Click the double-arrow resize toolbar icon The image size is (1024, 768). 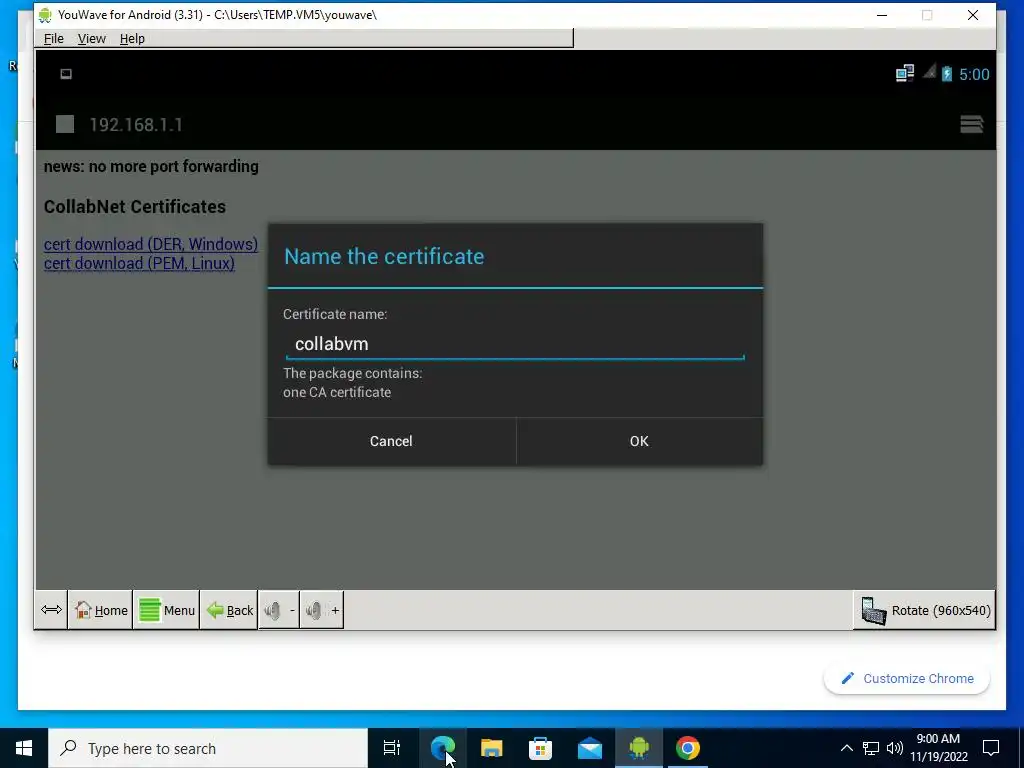[x=51, y=610]
